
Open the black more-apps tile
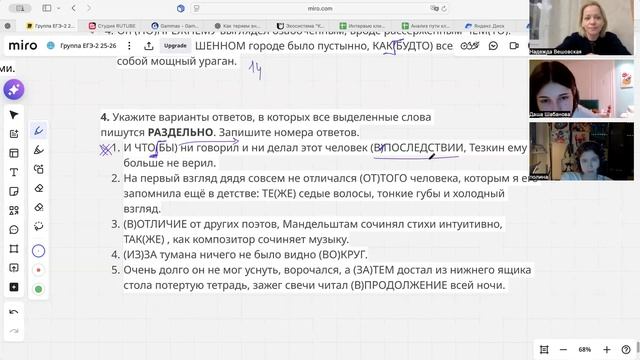click(14, 287)
